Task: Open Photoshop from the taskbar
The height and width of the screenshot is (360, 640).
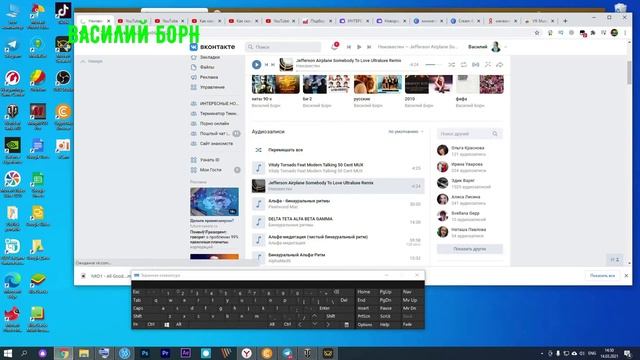Action: click(x=144, y=353)
